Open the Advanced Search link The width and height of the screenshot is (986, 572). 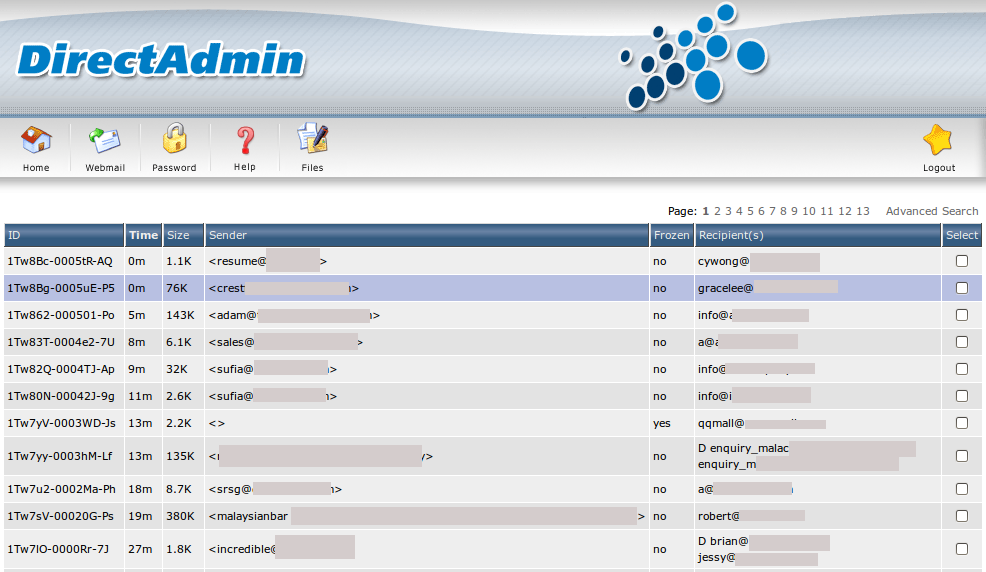(932, 211)
